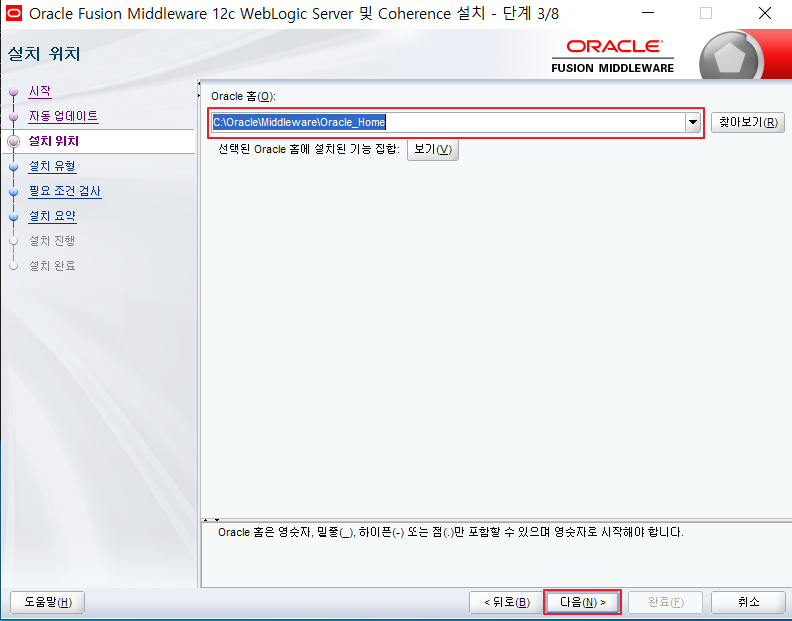The width and height of the screenshot is (792, 621).
Task: Click the Oracle 홈 naming rule message text
Action: click(x=450, y=532)
